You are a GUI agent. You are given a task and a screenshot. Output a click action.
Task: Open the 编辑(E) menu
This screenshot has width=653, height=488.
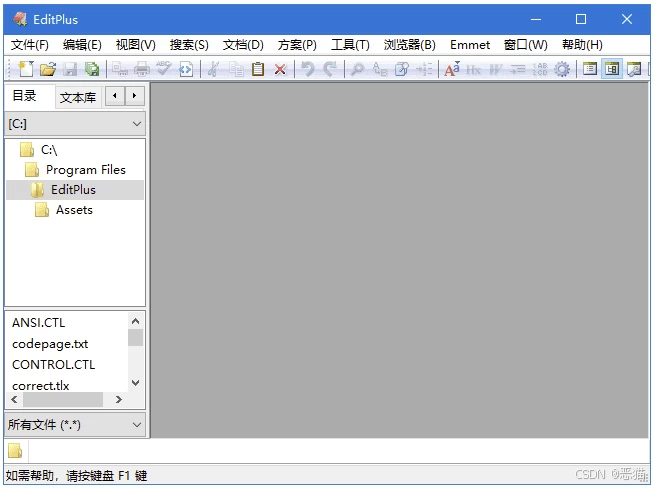(82, 45)
